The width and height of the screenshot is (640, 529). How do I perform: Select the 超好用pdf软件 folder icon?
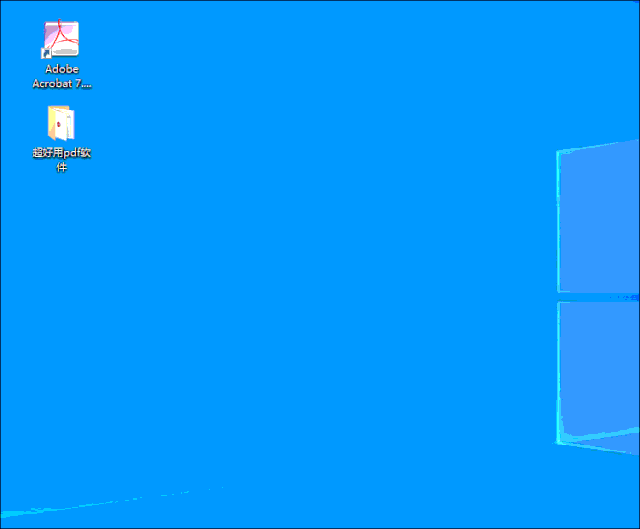pos(61,123)
